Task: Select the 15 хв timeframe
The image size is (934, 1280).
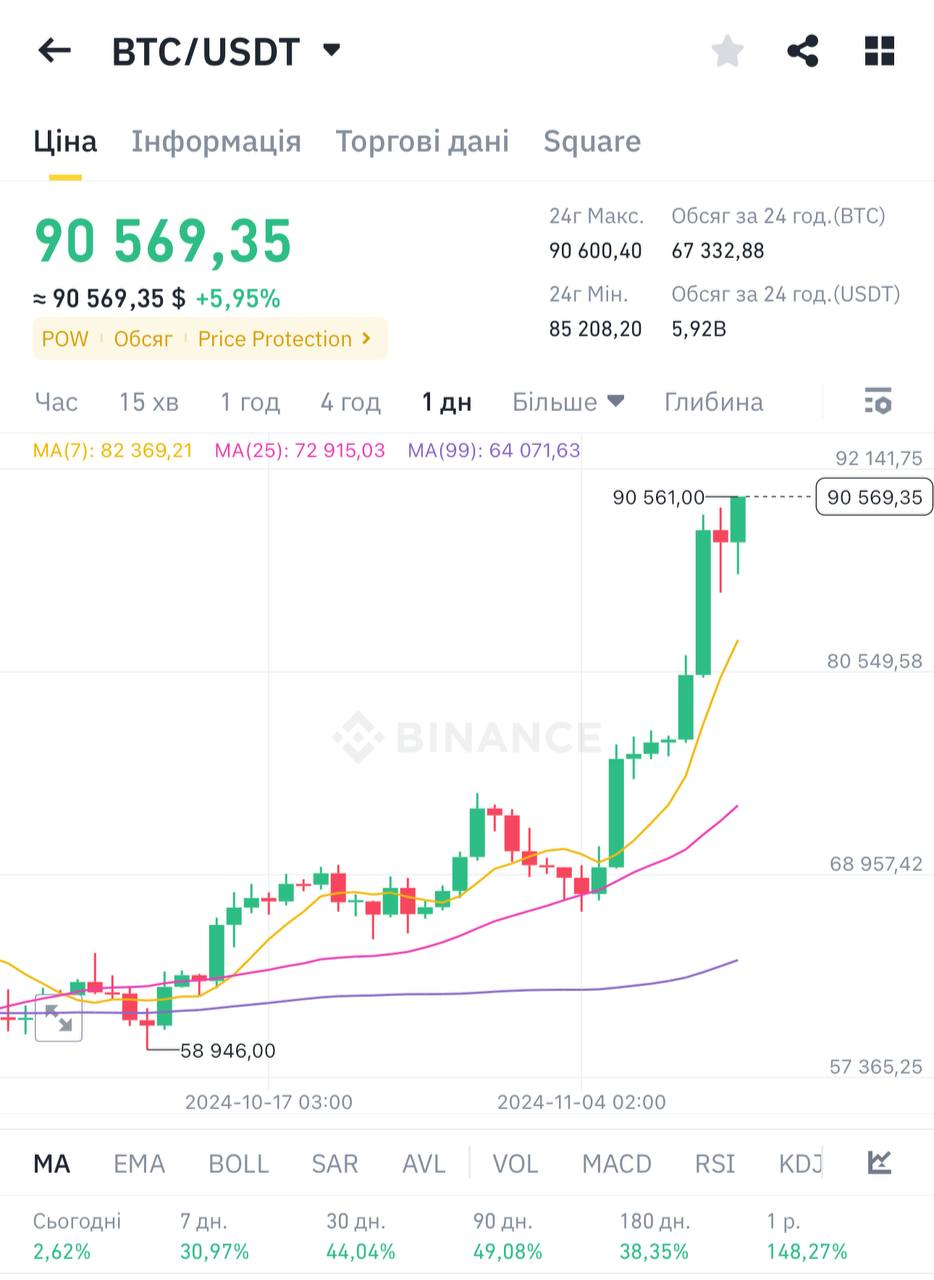Action: 149,402
